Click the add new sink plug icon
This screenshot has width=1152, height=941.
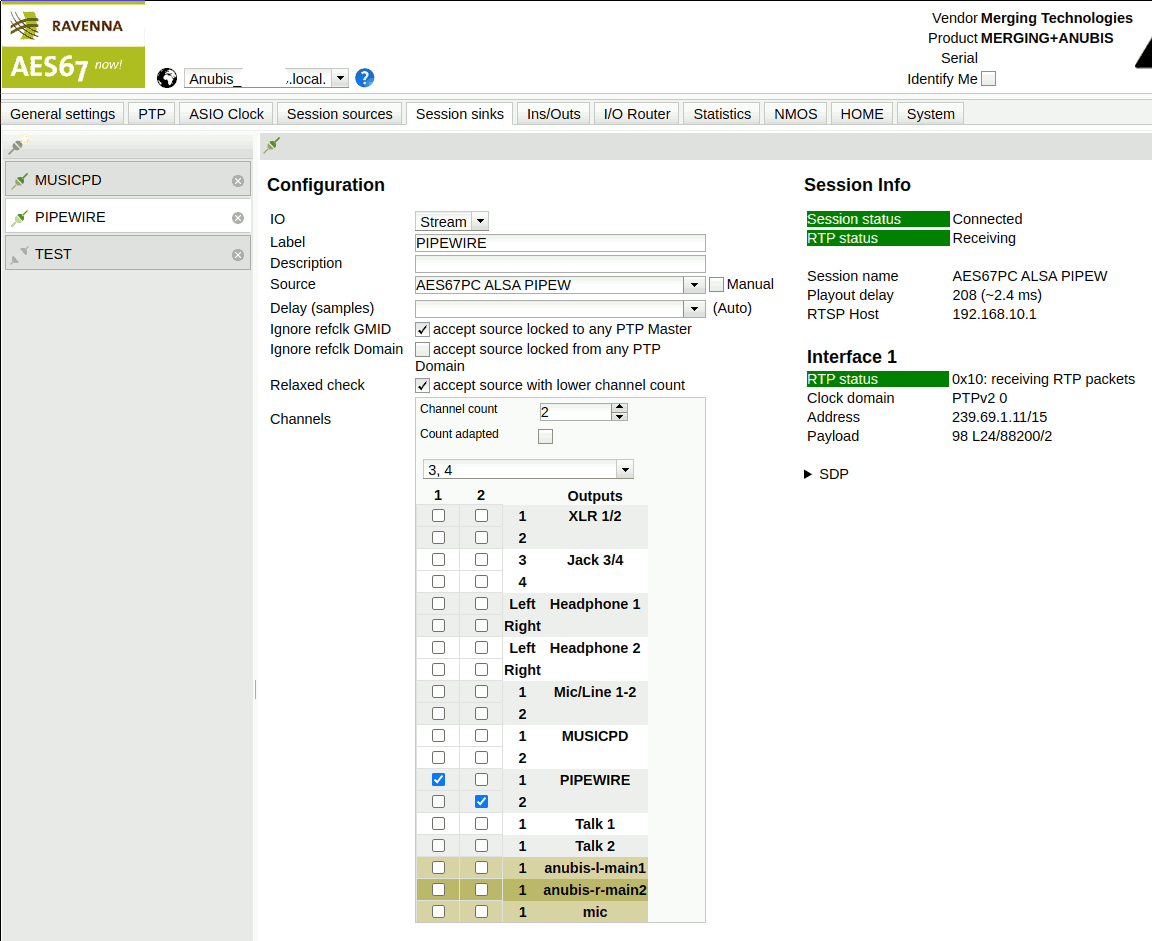(x=18, y=145)
